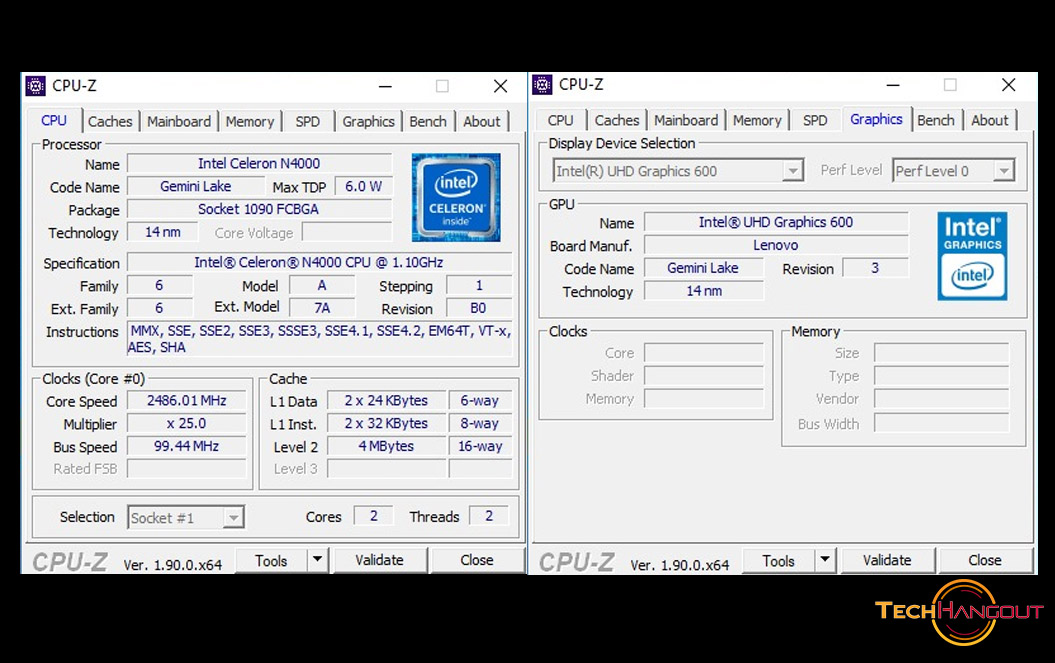Click the GPU Name field Intel UHD Graphics 600

pos(776,222)
